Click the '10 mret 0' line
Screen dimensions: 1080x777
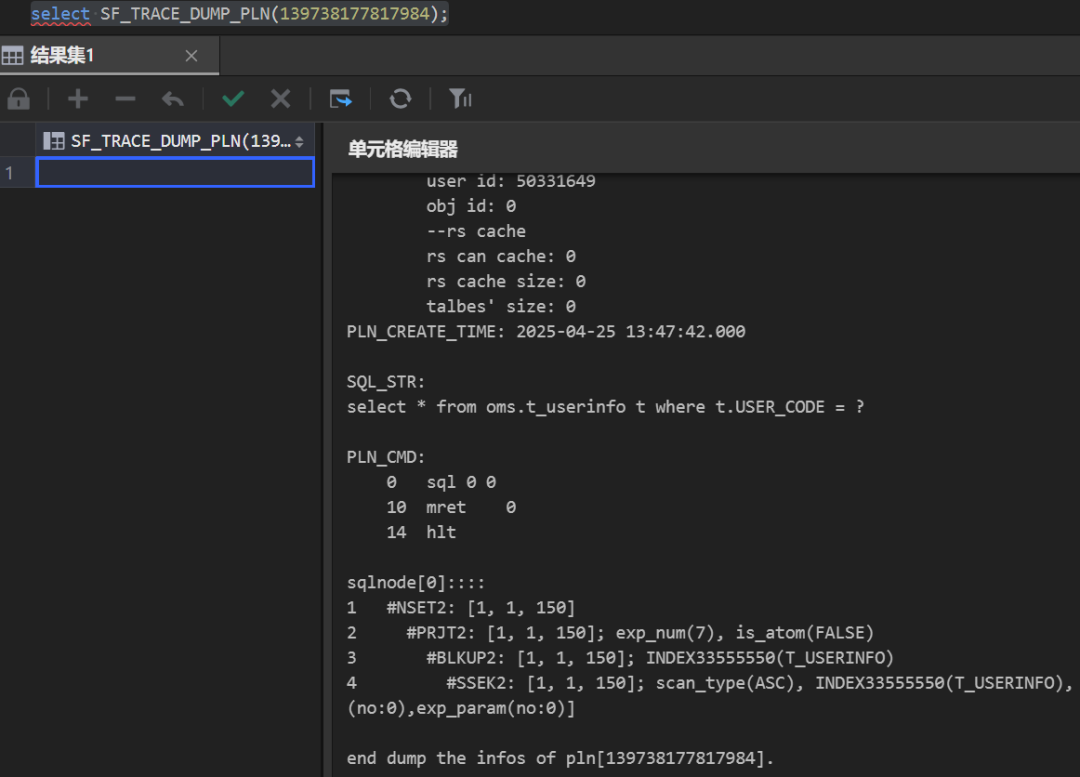point(451,508)
